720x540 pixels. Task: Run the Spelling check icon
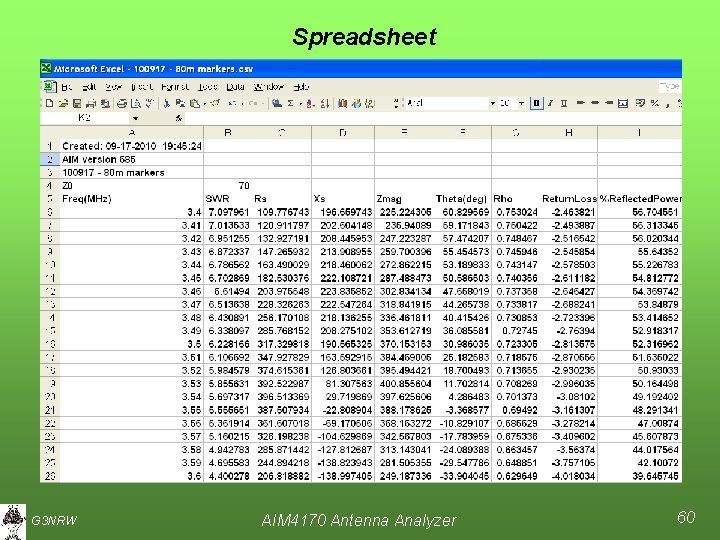tap(150, 104)
